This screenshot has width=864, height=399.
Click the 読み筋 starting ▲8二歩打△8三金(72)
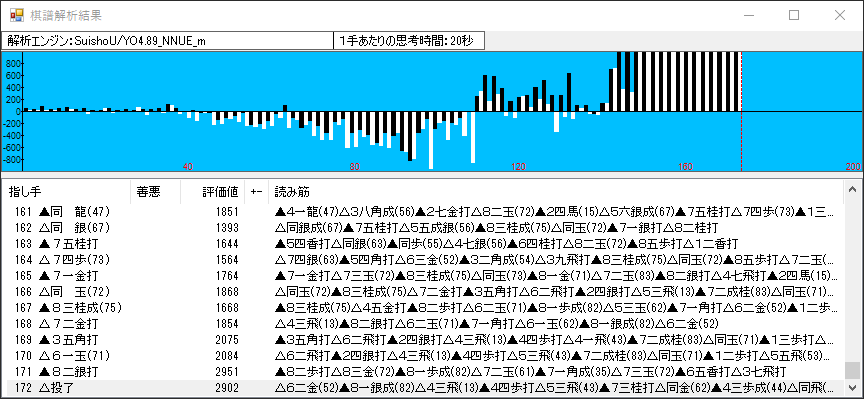point(530,371)
